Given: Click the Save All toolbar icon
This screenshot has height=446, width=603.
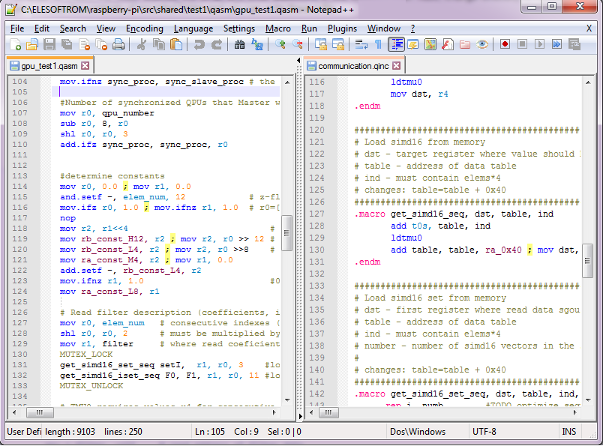Looking at the screenshot, I should coord(67,45).
